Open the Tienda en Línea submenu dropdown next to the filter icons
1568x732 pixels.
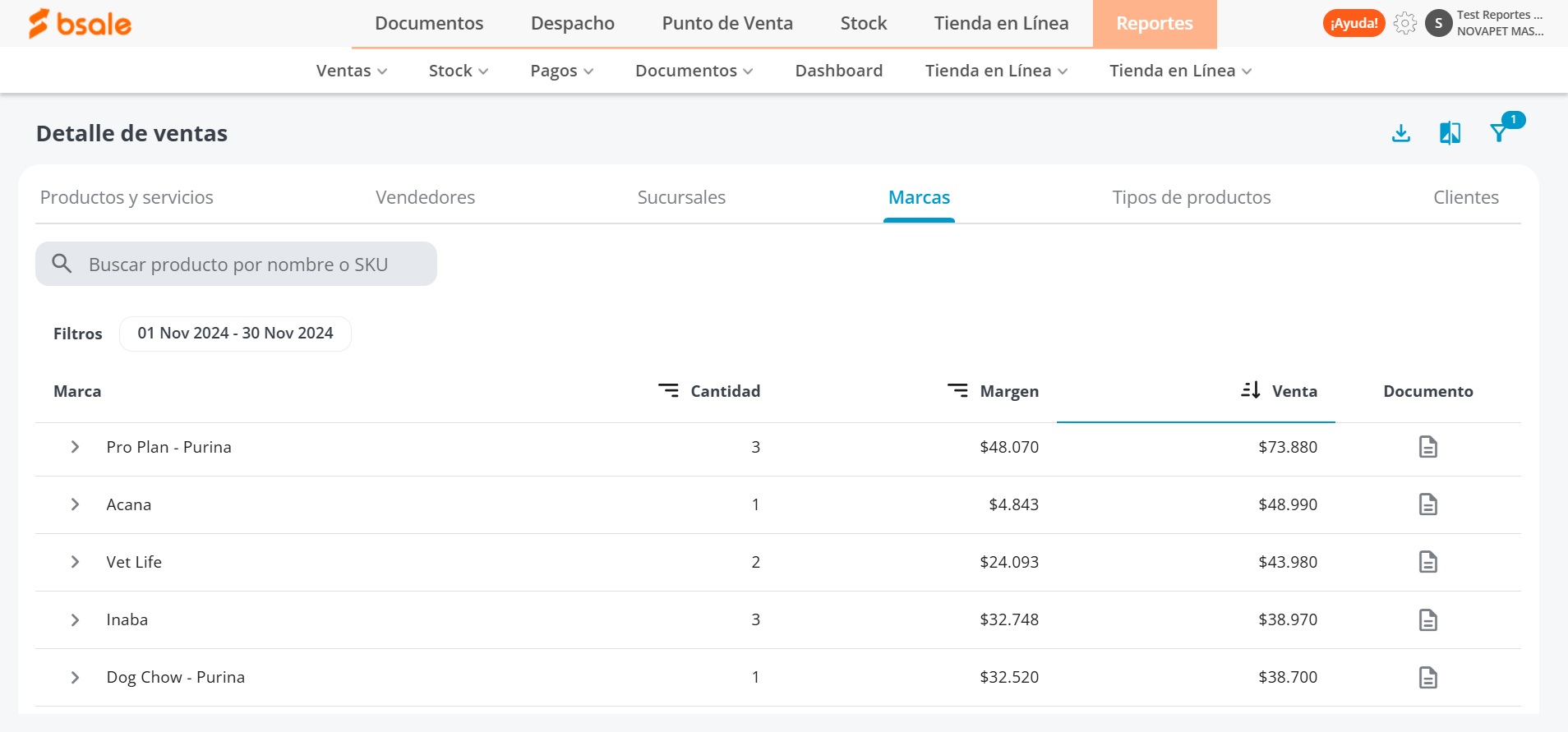pos(1181,71)
